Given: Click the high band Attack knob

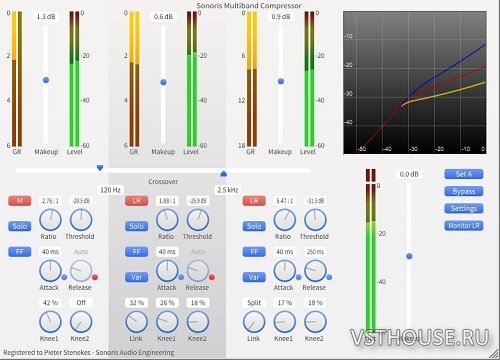Looking at the screenshot, I should (285, 271).
